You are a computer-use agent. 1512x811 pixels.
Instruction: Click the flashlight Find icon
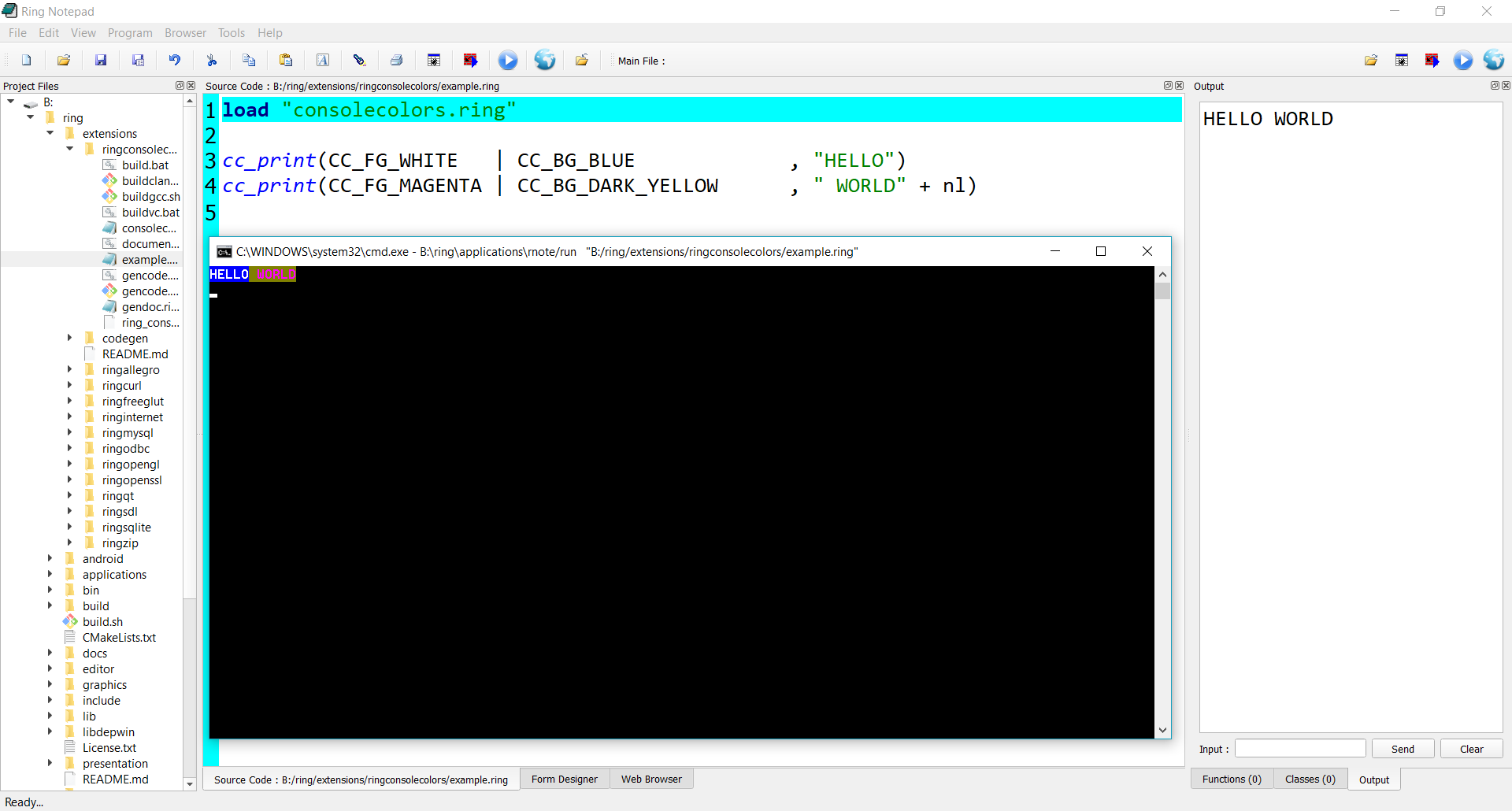point(360,61)
